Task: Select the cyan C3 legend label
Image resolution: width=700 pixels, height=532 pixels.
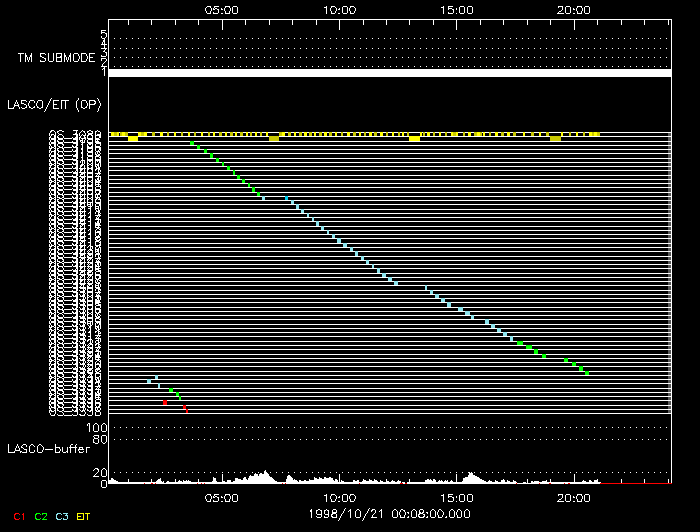Action: click(x=63, y=516)
